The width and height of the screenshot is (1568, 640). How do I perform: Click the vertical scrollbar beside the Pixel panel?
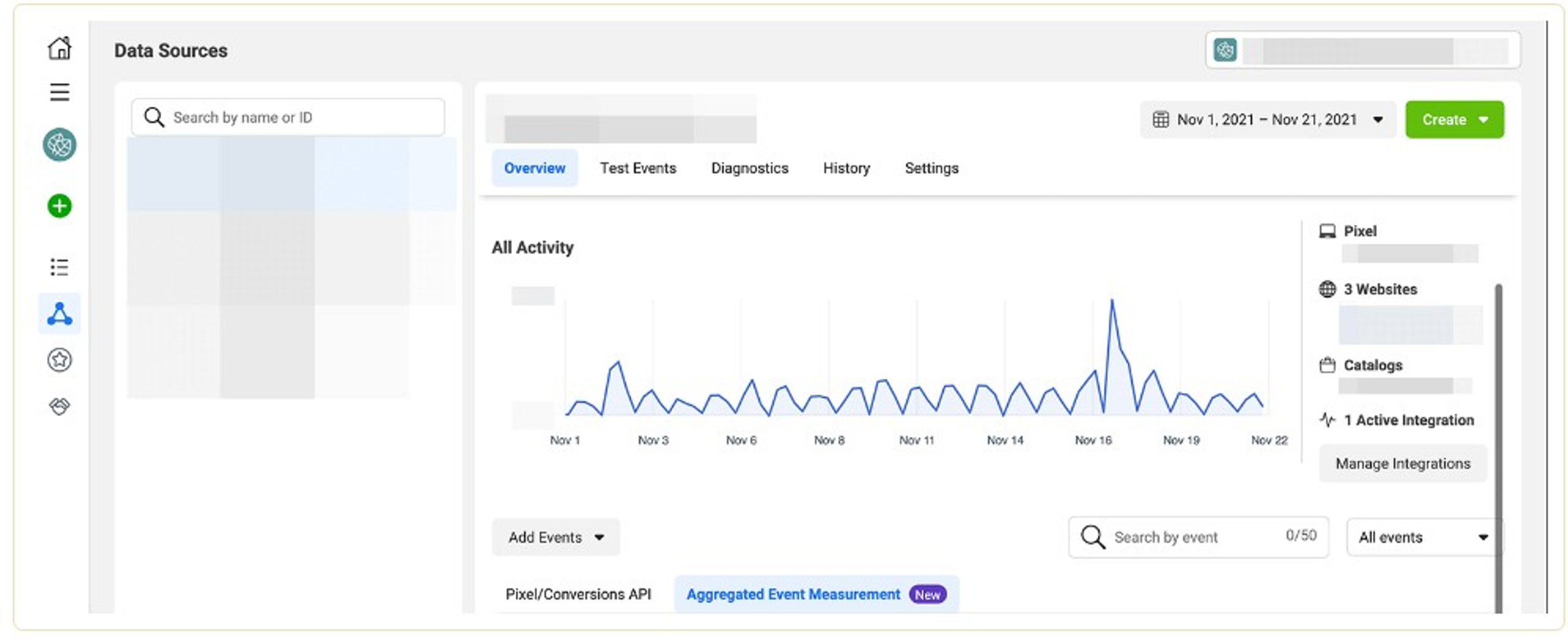(1498, 448)
